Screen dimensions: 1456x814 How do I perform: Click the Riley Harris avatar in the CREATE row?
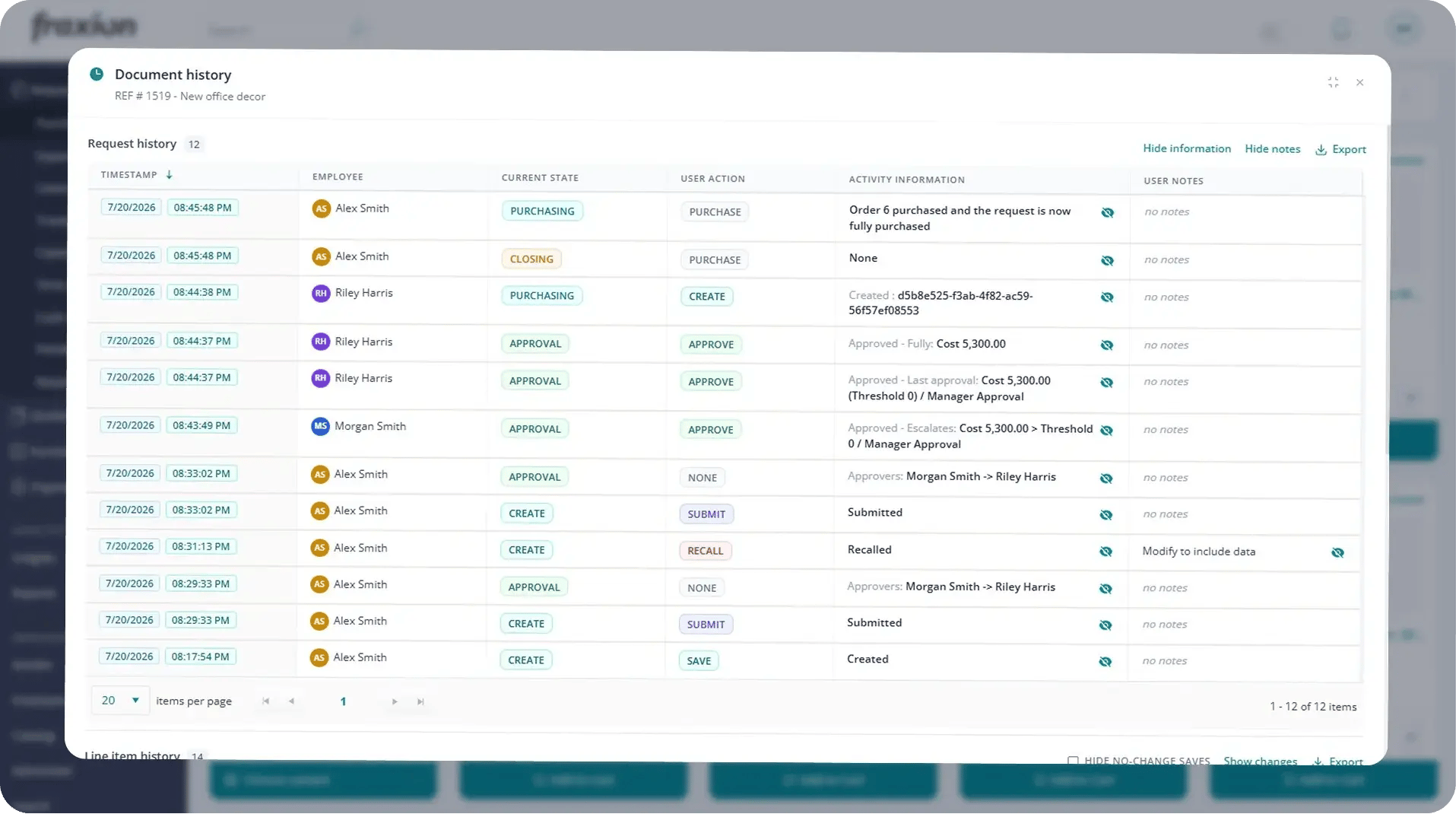coord(321,294)
